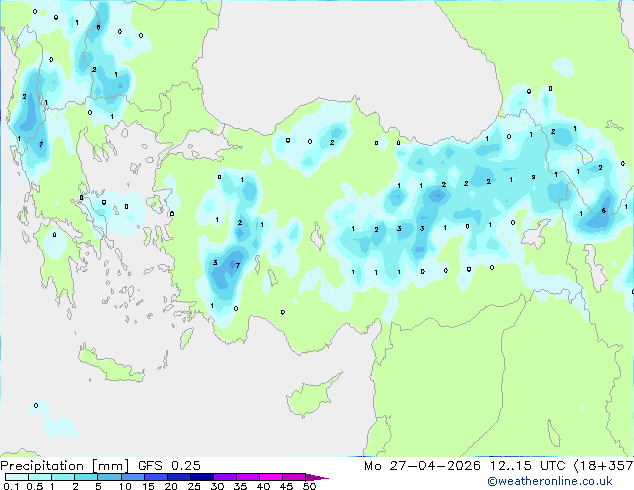Select the 'GFS 0.25' model label
The image size is (634, 490).
[x=169, y=466]
